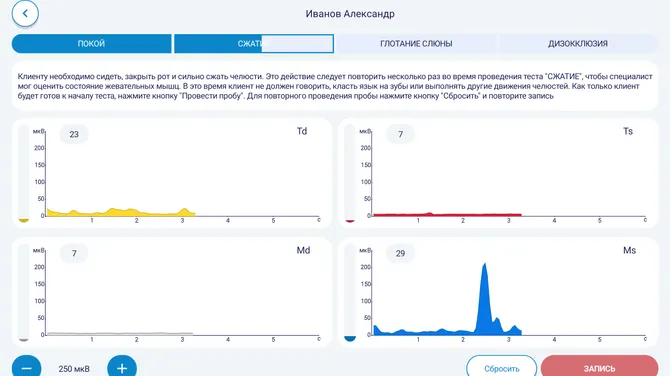Go back using the arrow icon
Screen dimensions: 670x376
pyautogui.click(x=25, y=13)
